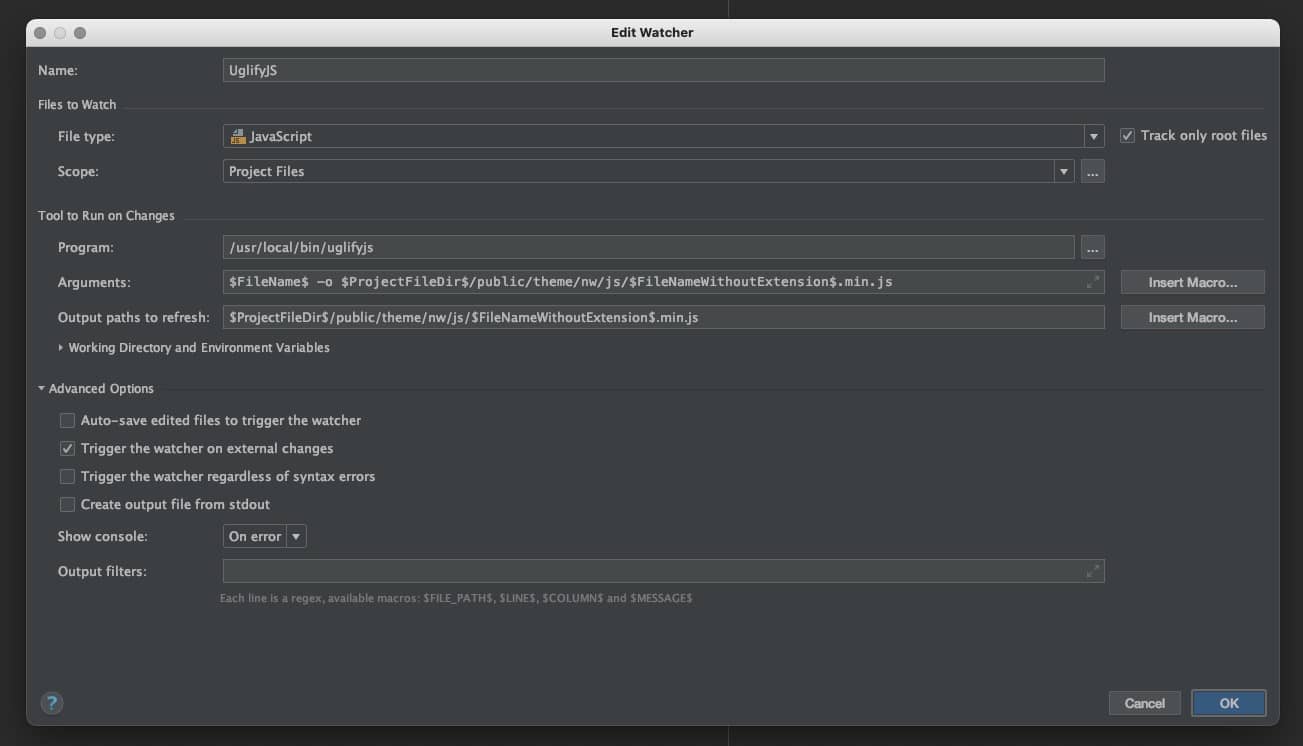Disable Trigger the watcher on external changes
1303x746 pixels.
(67, 449)
